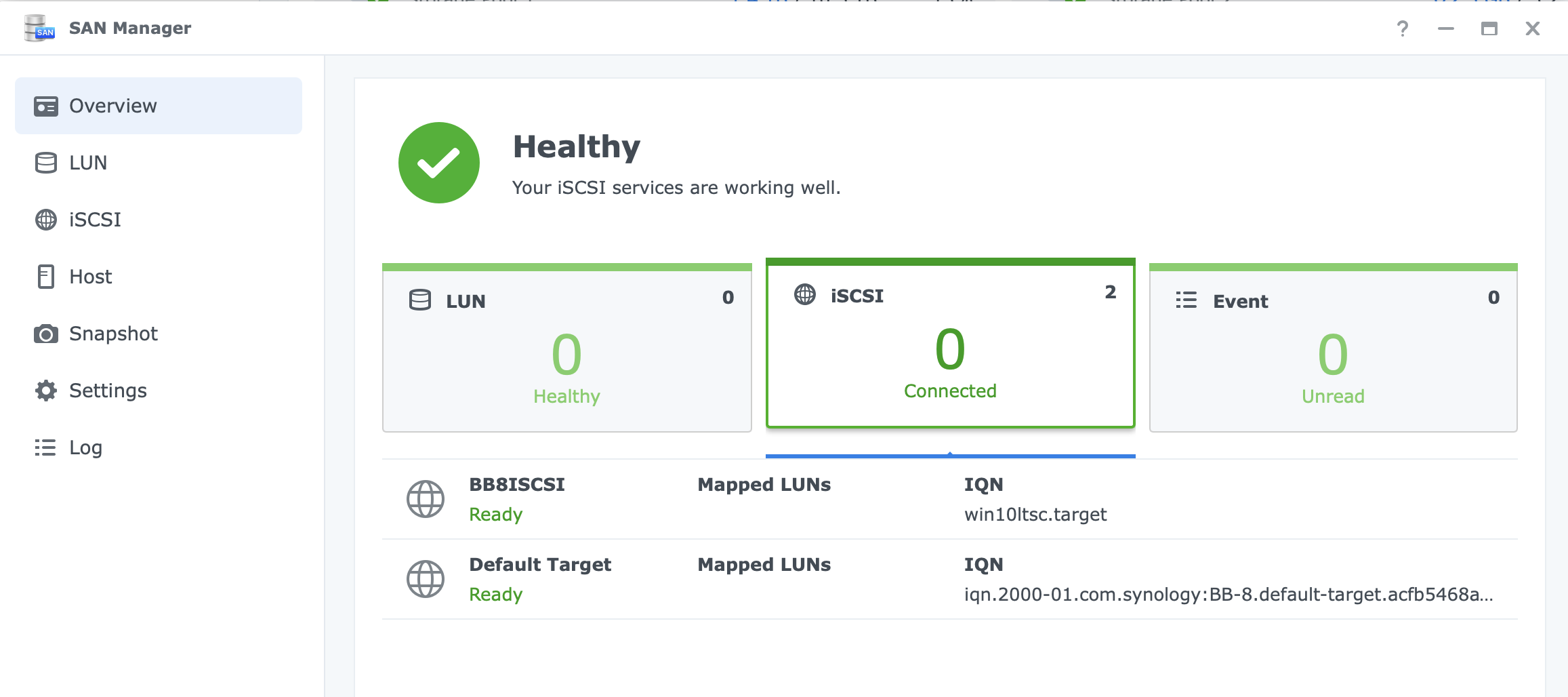
Task: Click the Default Target globe icon
Action: [x=426, y=579]
